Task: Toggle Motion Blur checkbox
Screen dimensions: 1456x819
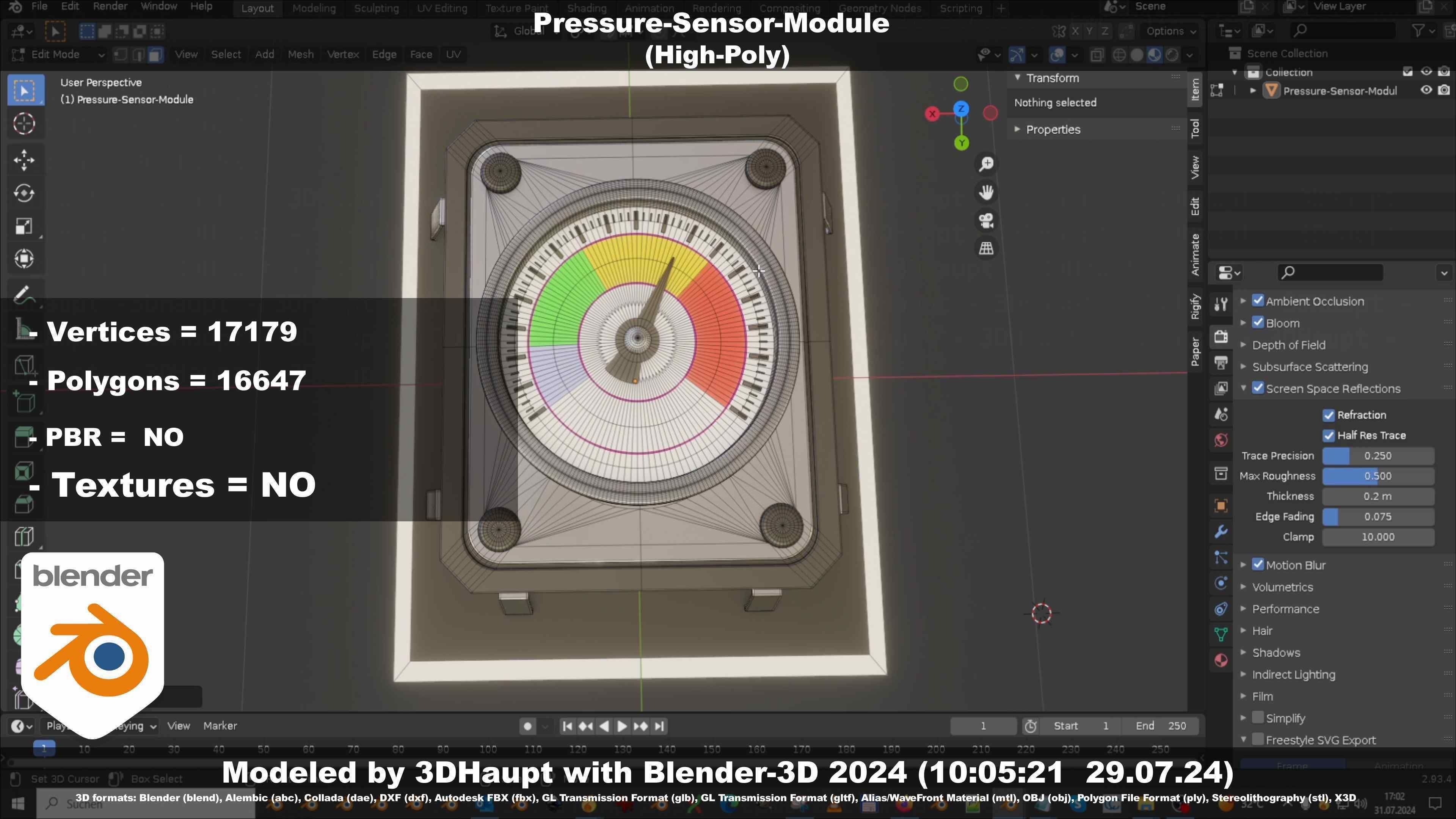Action: (1258, 565)
